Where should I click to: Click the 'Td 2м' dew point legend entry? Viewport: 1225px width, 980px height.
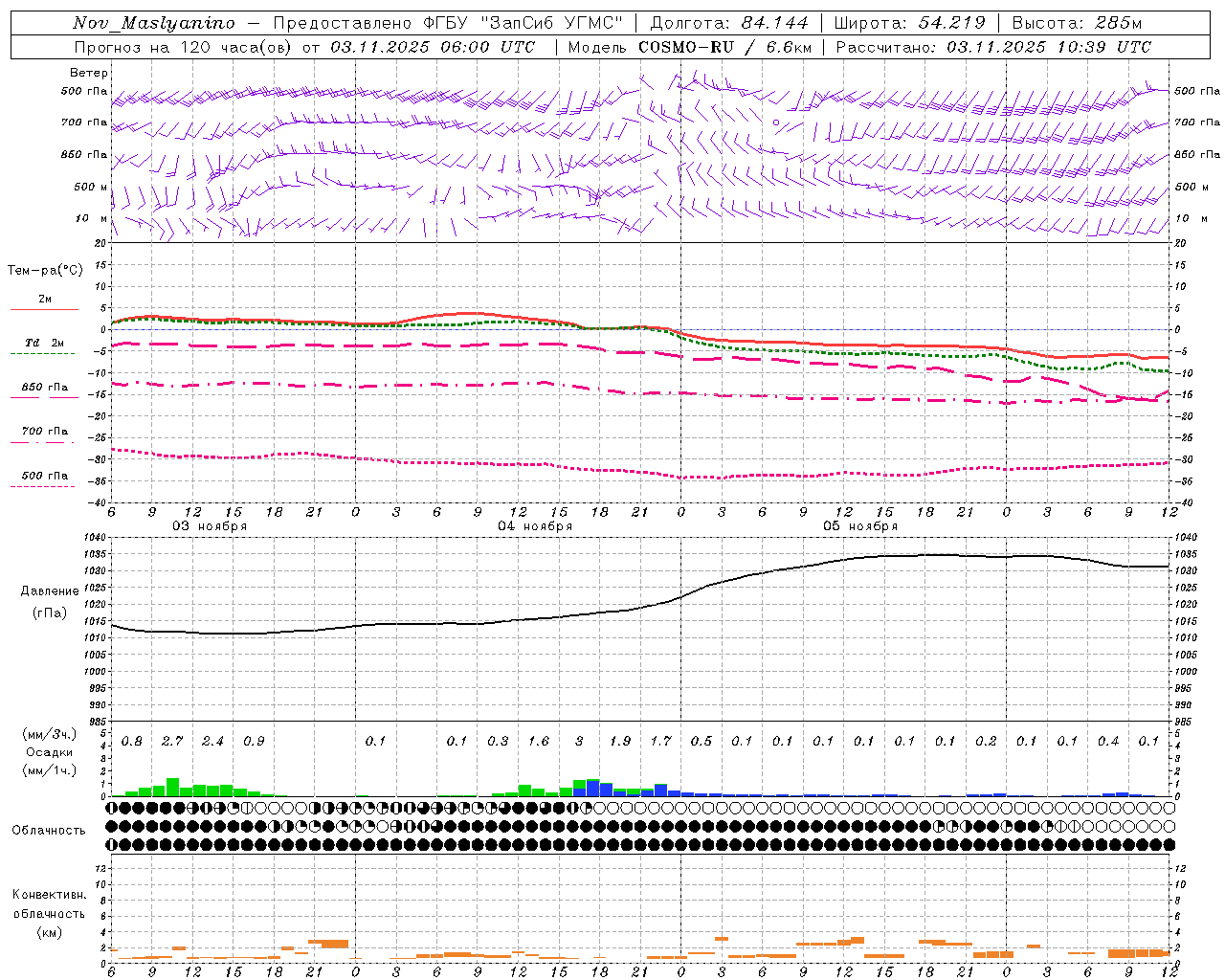(x=45, y=343)
